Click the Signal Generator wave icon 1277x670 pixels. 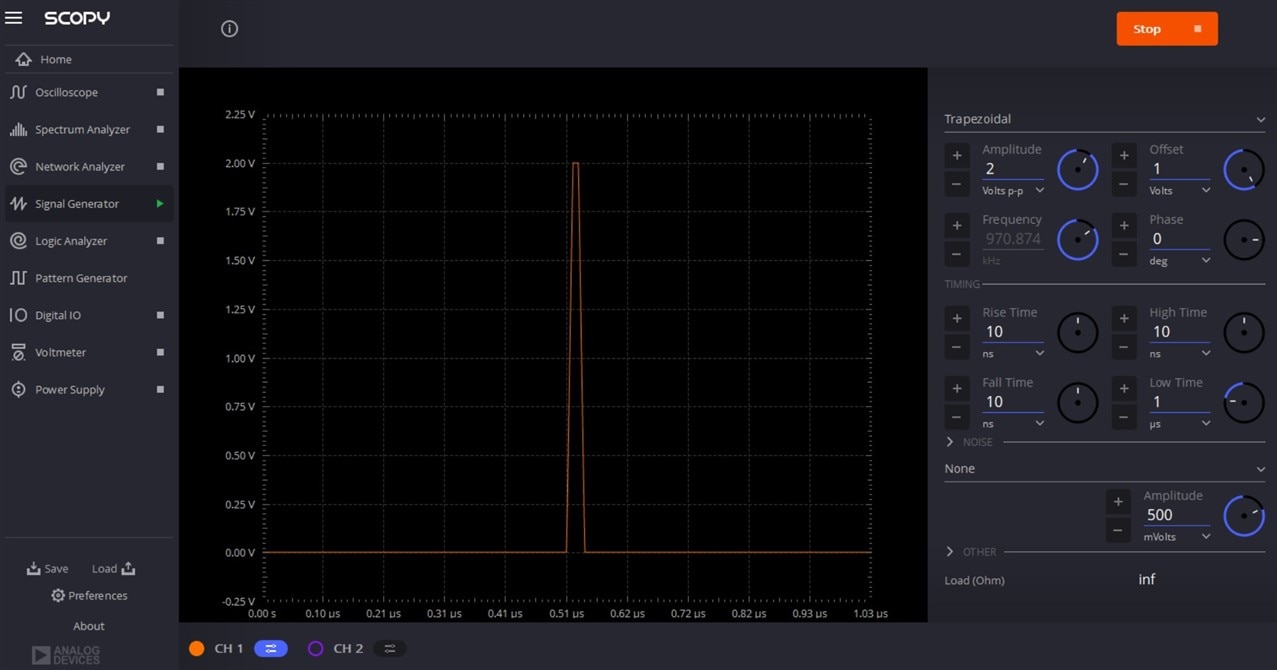point(18,204)
